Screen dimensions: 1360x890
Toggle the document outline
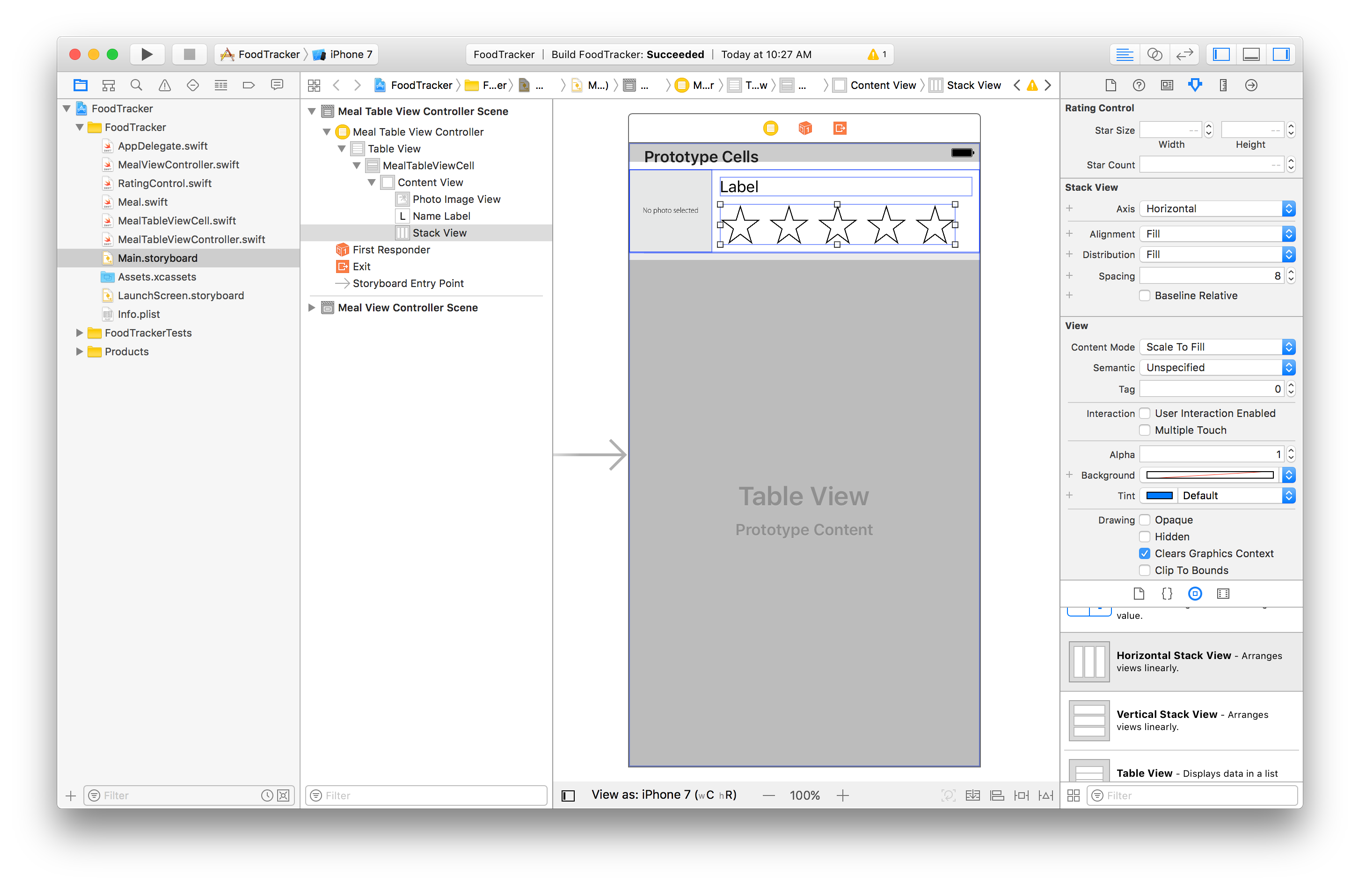point(568,796)
